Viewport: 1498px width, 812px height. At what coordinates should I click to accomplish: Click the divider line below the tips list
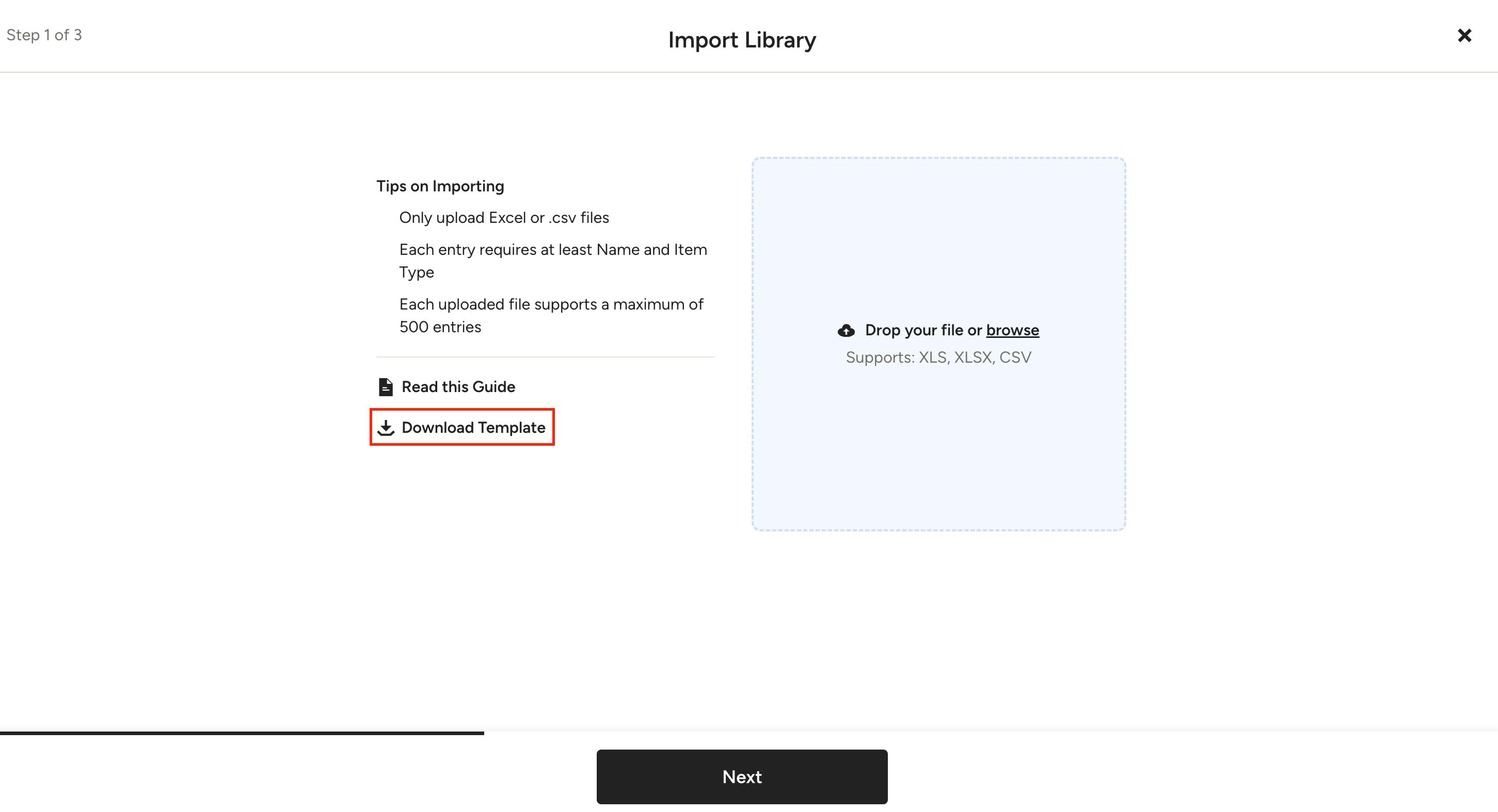tap(546, 356)
